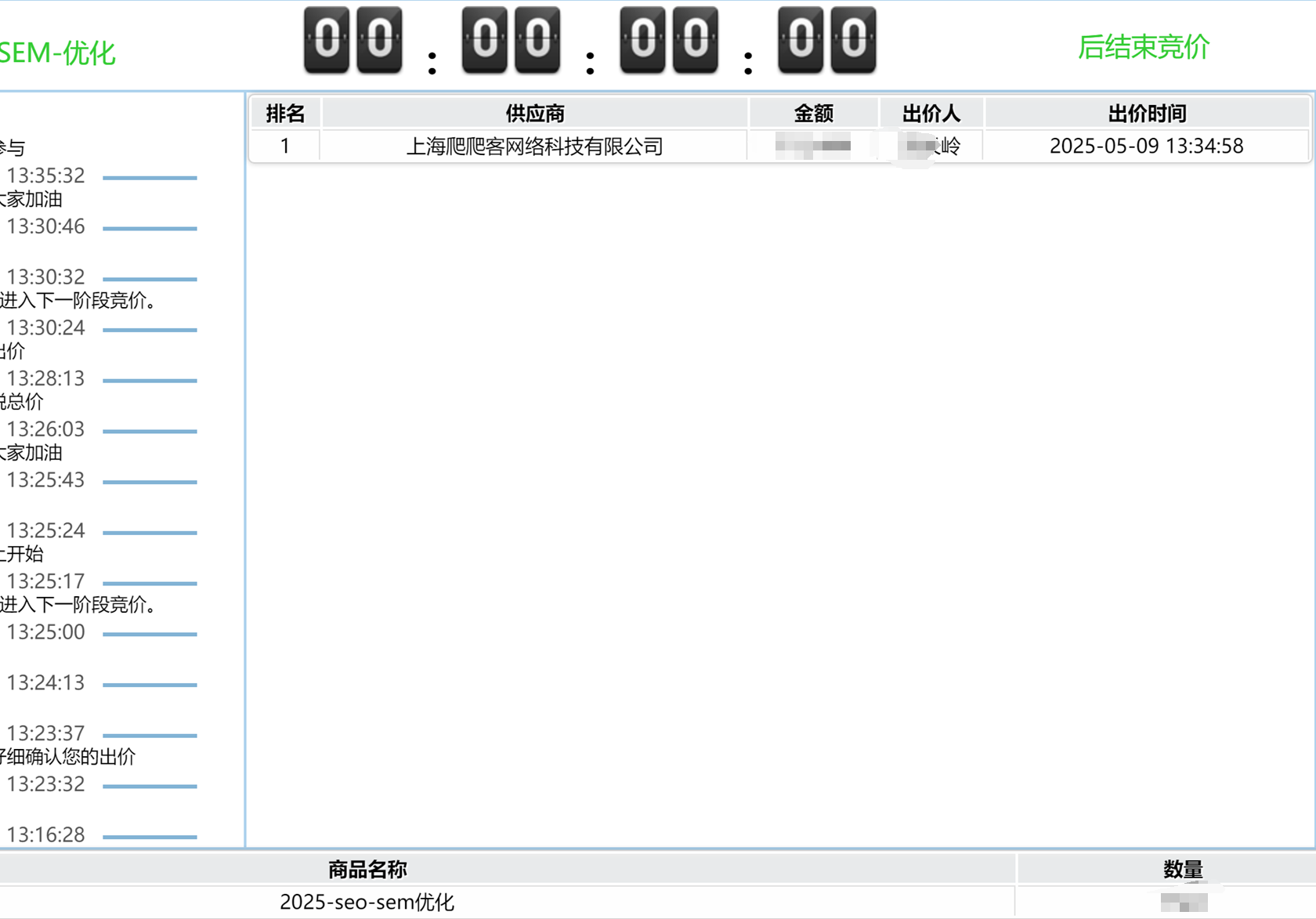Click log timestamp 13:25:24
Screen dimensions: 1316x919
(x=45, y=530)
